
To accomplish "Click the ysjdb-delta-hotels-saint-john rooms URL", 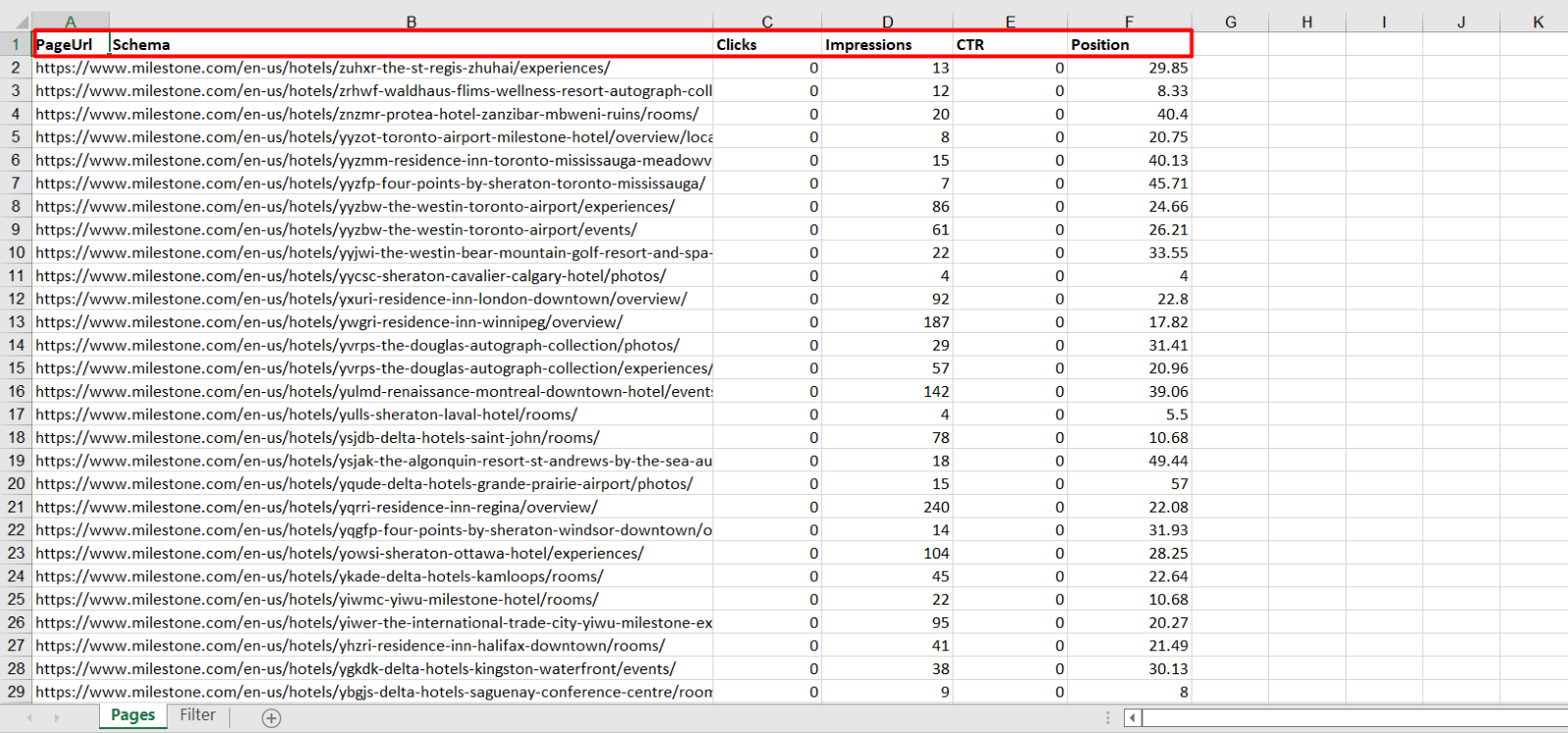I will coord(318,438).
